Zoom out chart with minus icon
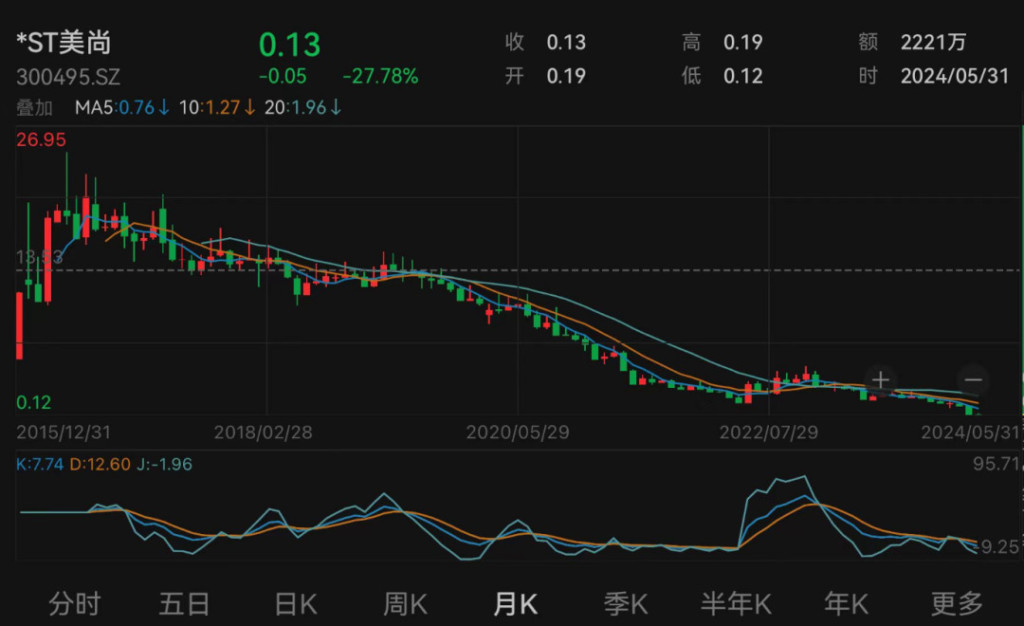Image resolution: width=1024 pixels, height=626 pixels. (x=973, y=379)
